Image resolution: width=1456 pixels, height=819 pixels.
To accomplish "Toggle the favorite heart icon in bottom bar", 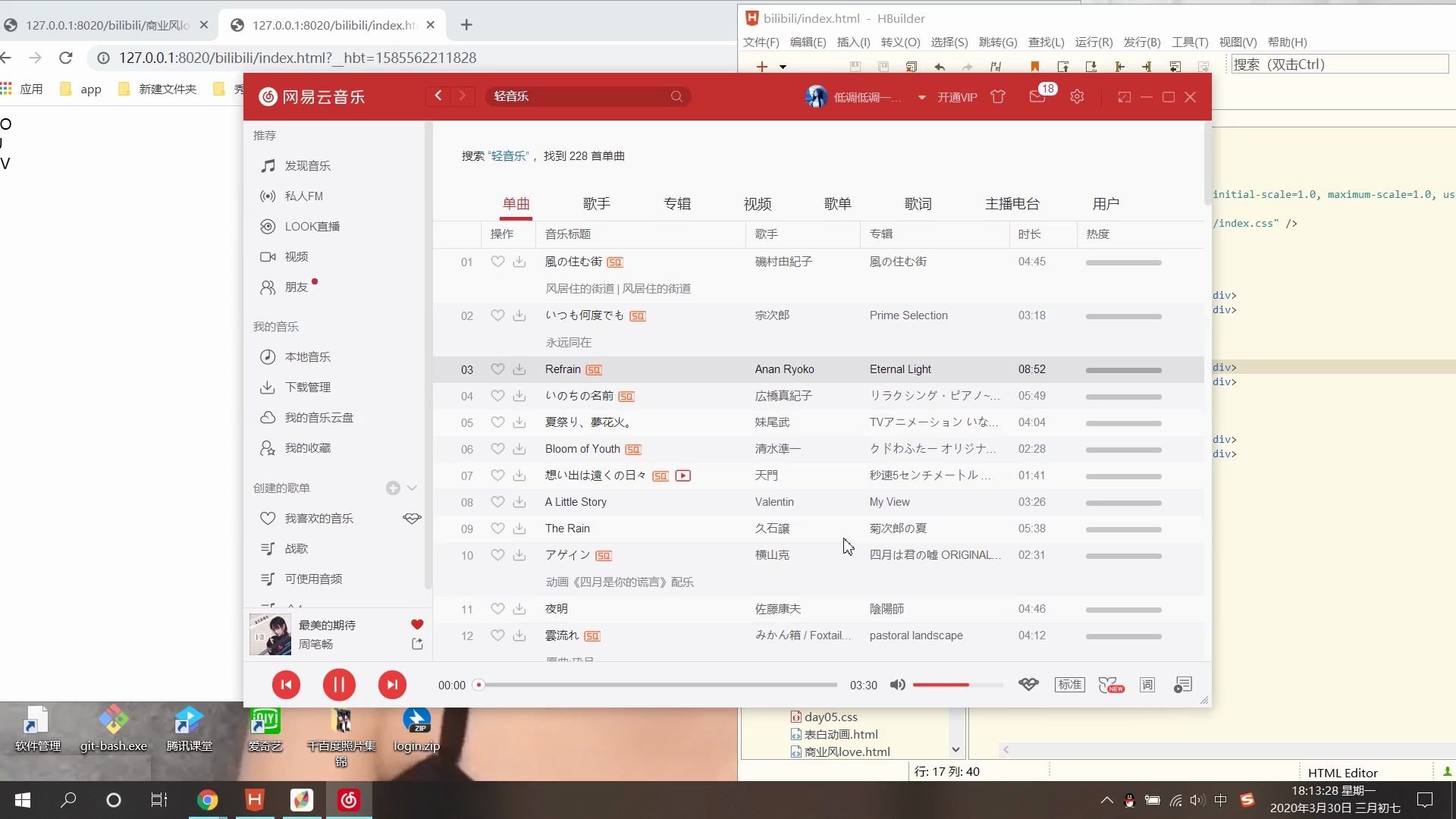I will 1028,685.
